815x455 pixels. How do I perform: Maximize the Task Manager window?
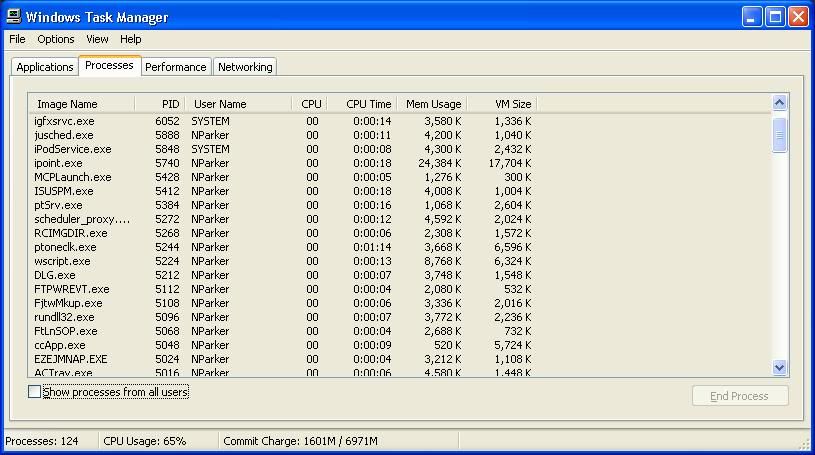click(775, 17)
